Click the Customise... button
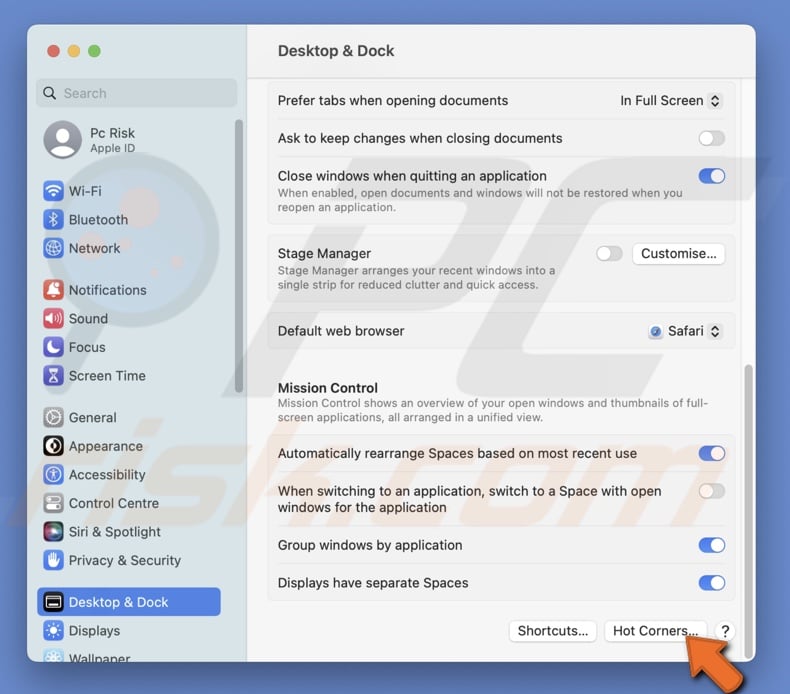This screenshot has height=694, width=790. (678, 254)
